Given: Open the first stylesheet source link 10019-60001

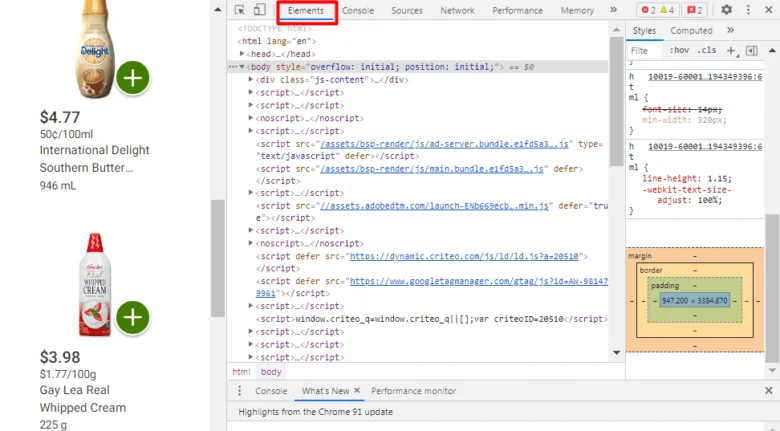Looking at the screenshot, I should (x=705, y=77).
